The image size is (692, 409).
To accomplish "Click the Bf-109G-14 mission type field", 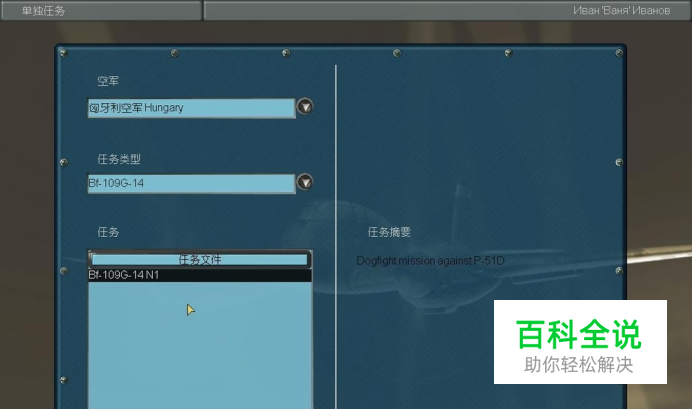I will 192,184.
